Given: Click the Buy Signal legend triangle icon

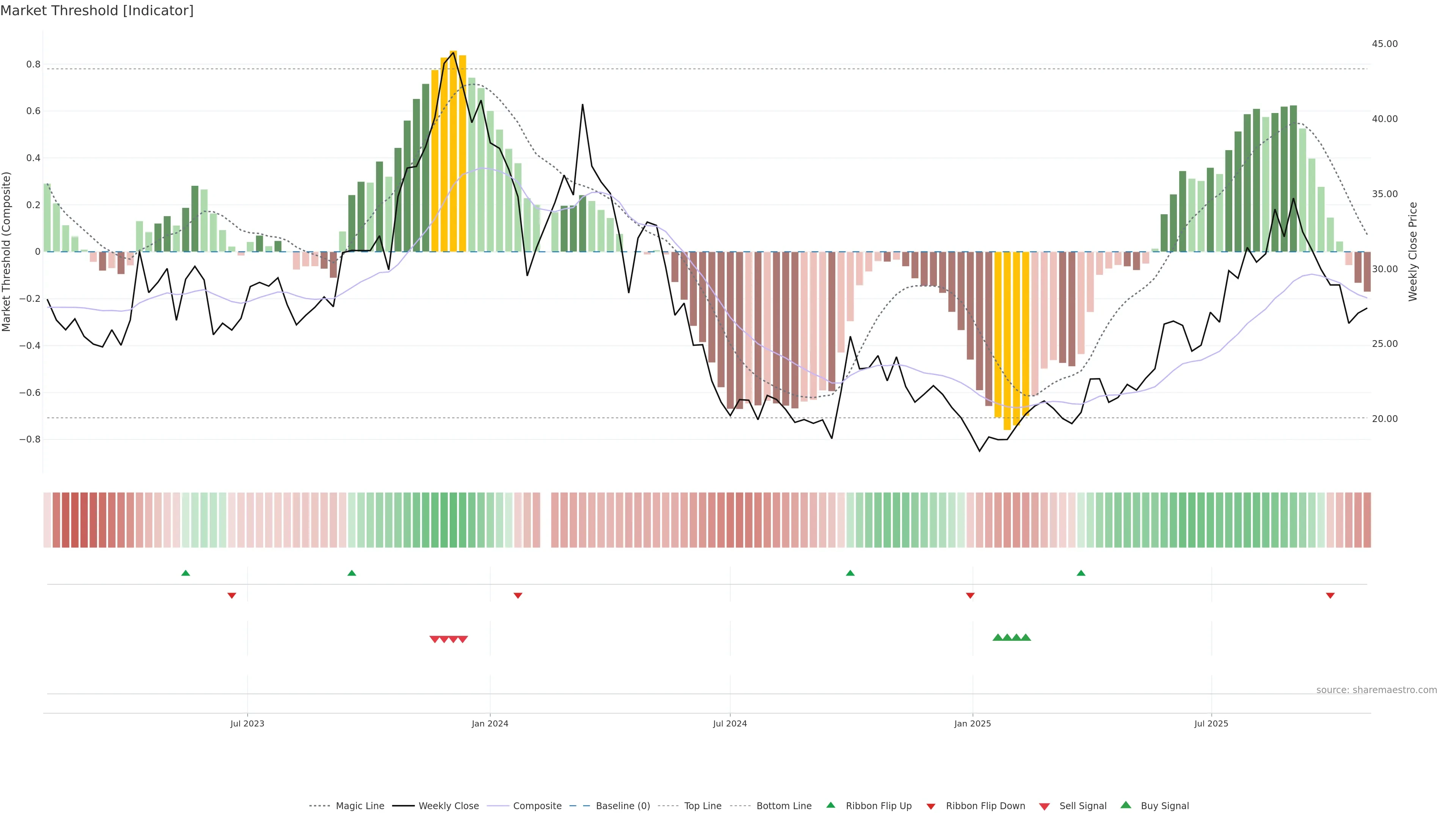Looking at the screenshot, I should [1125, 805].
